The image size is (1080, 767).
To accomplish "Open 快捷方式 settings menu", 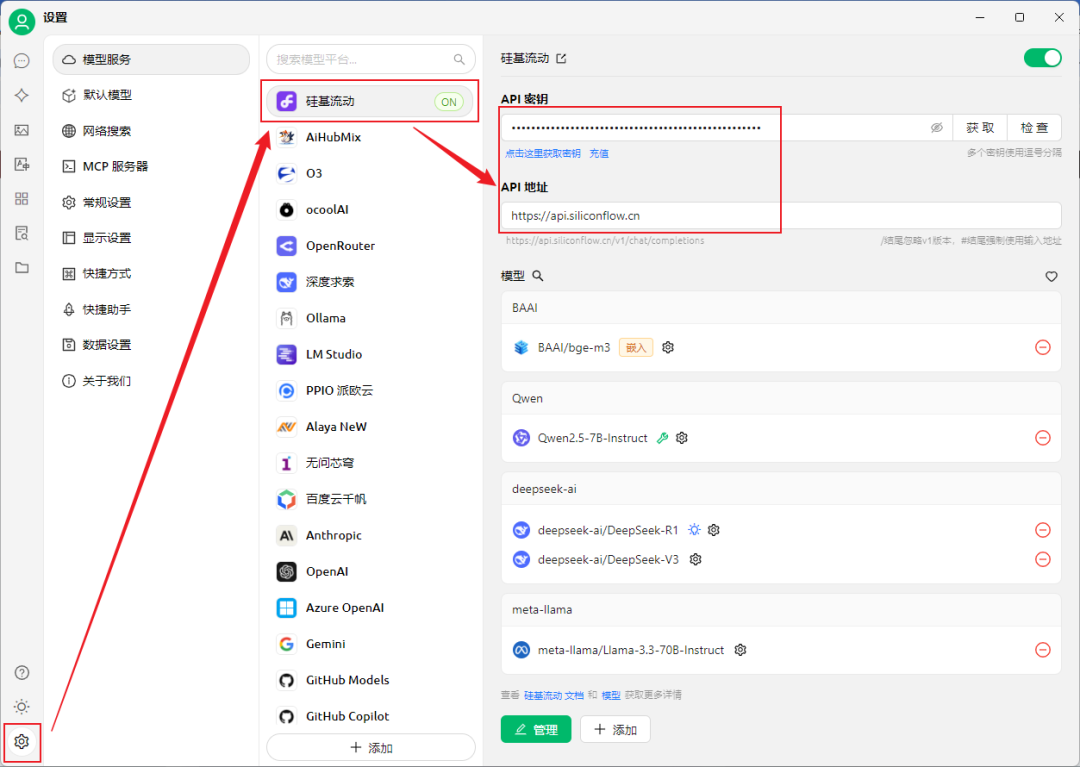I will (151, 274).
